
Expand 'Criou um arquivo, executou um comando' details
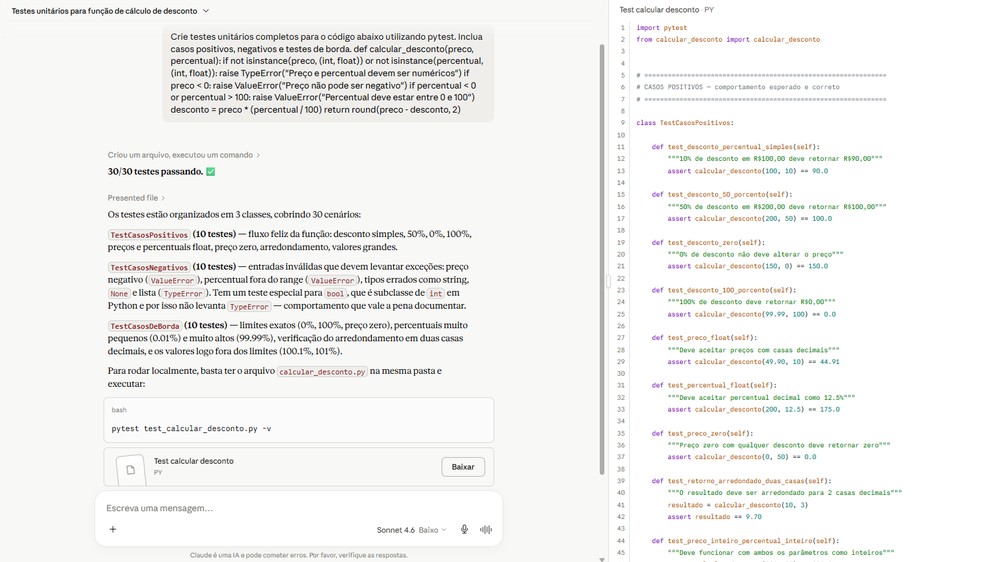click(183, 155)
